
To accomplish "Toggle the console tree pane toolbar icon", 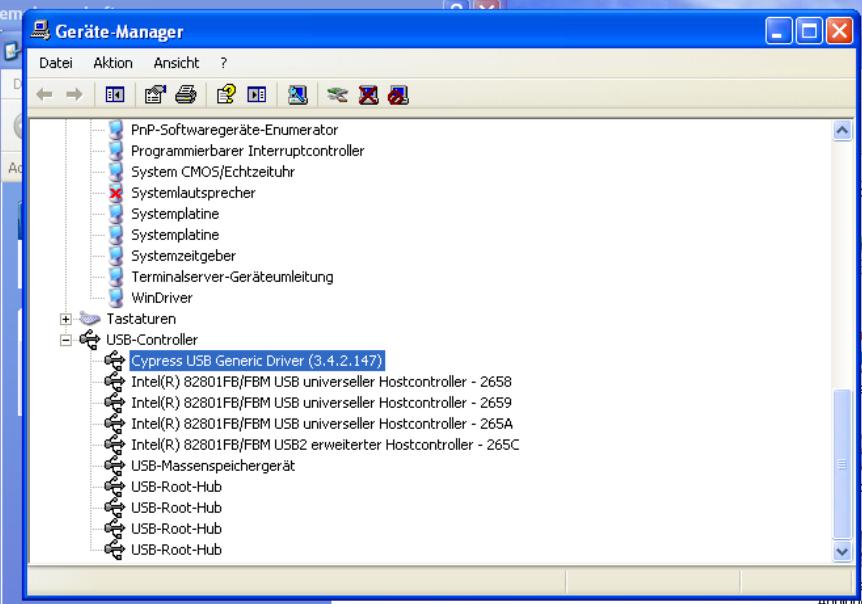I will tap(115, 95).
